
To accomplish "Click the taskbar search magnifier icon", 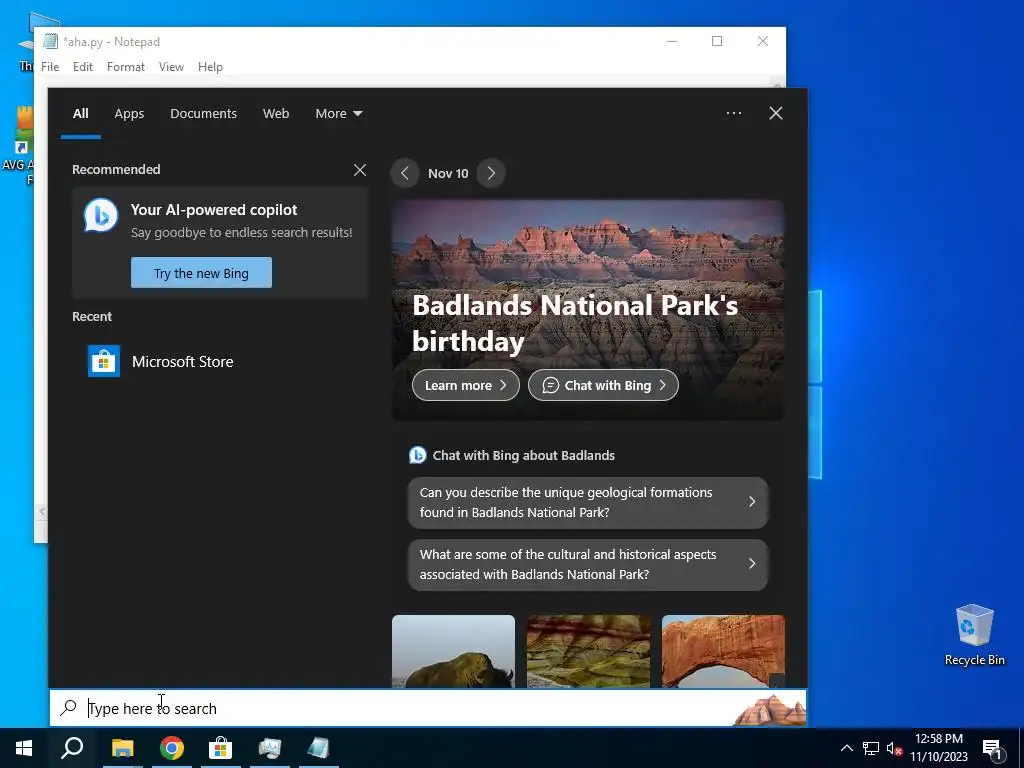I will (72, 748).
